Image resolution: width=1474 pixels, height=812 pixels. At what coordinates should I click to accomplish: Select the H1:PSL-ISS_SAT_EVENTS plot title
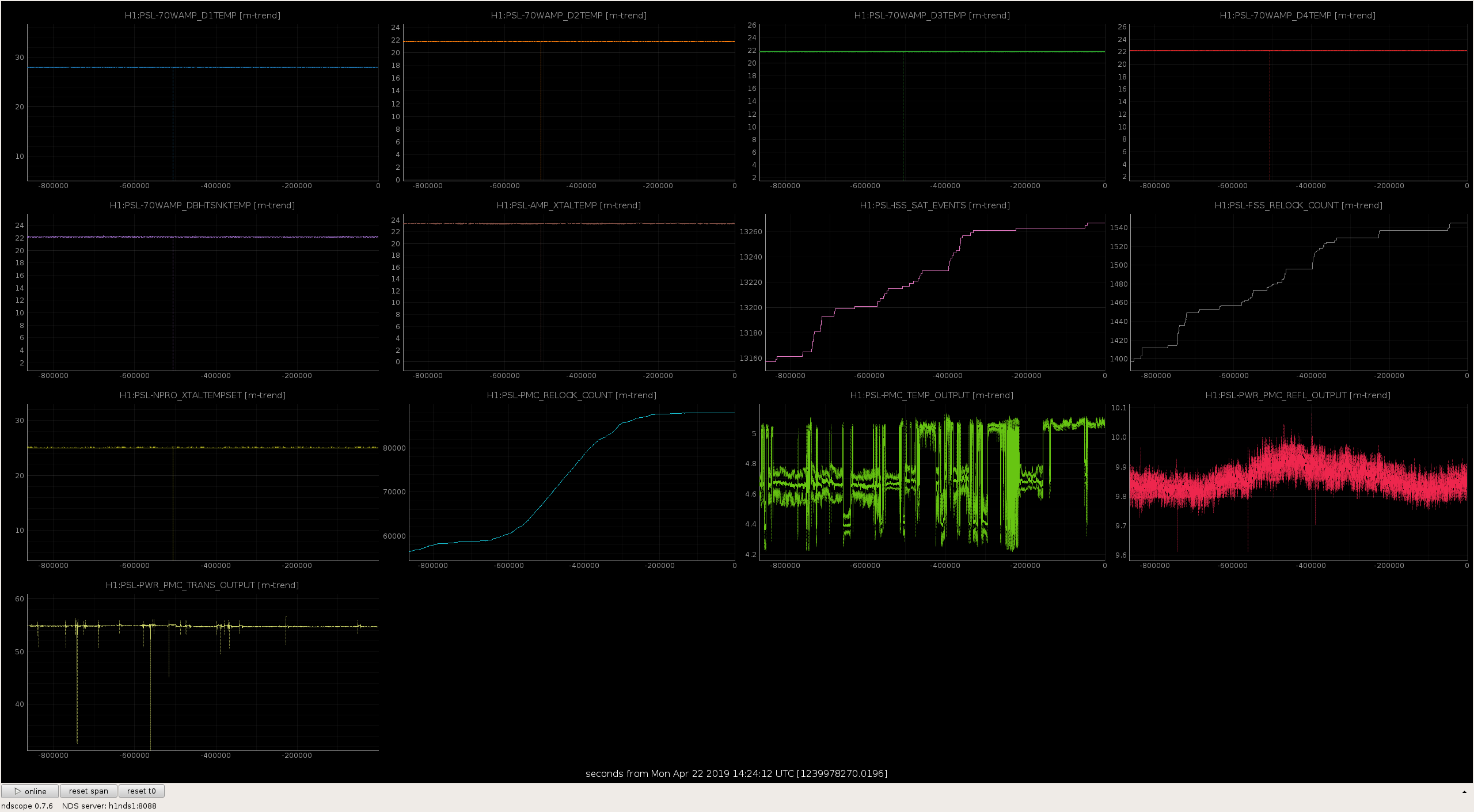pyautogui.click(x=935, y=205)
